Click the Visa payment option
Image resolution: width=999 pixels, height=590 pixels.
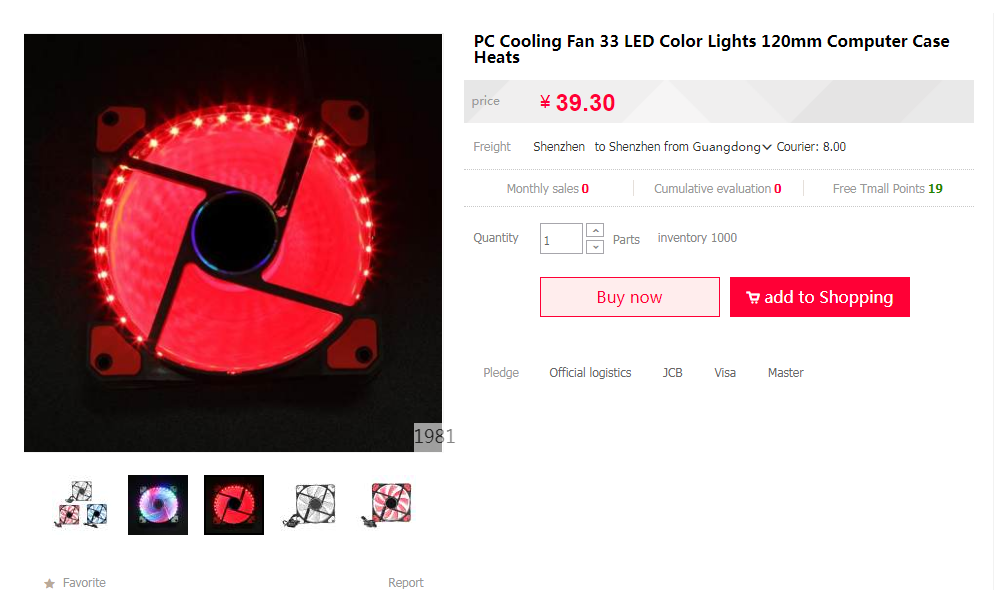click(725, 373)
